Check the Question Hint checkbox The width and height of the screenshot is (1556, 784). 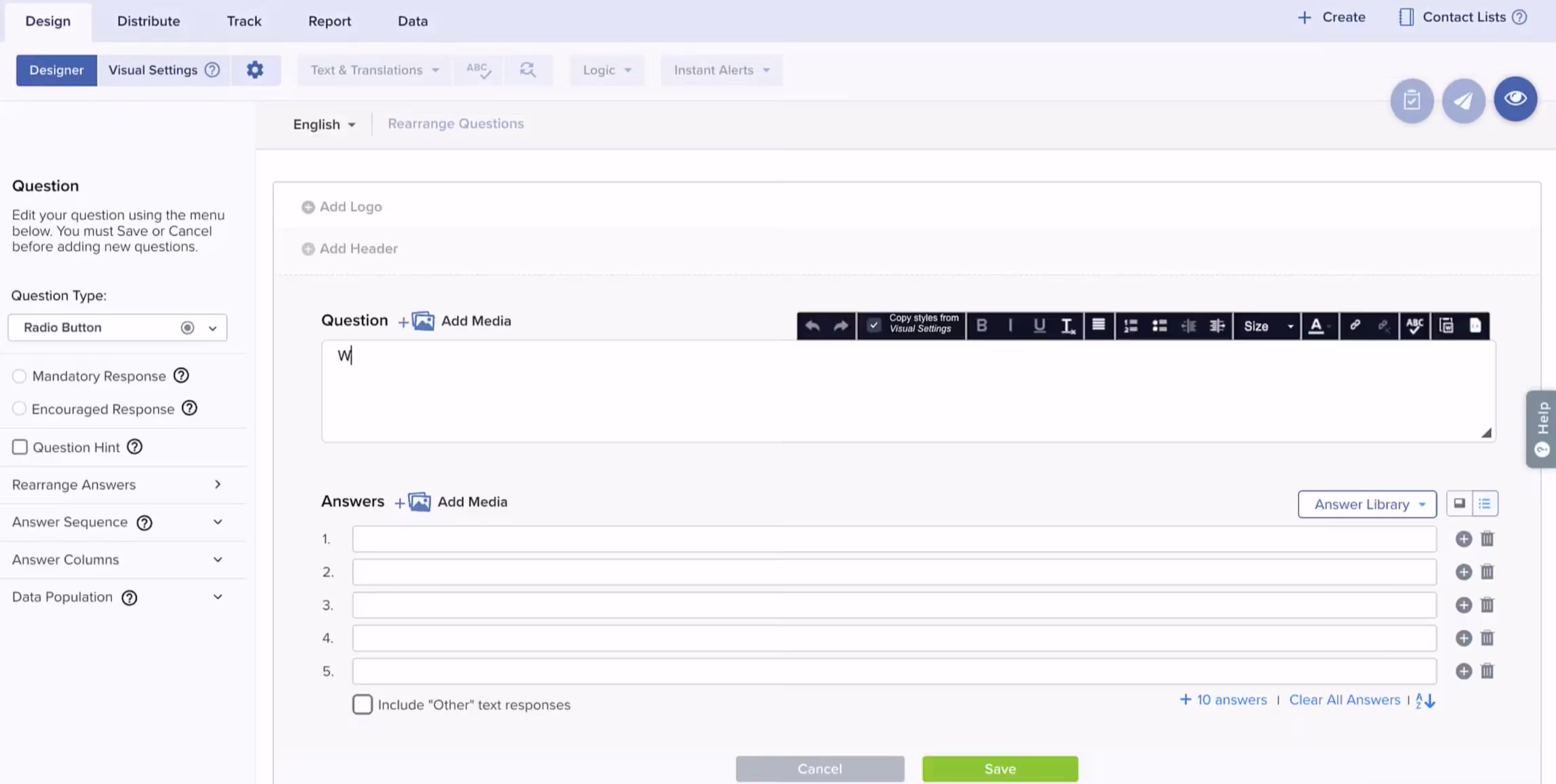tap(20, 447)
